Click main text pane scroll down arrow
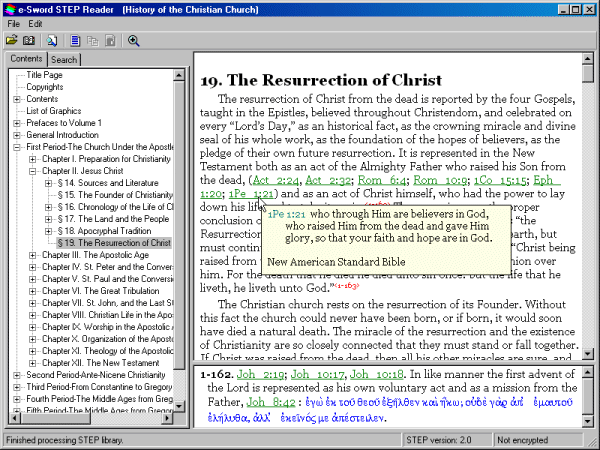The width and height of the screenshot is (600, 450). [x=588, y=354]
